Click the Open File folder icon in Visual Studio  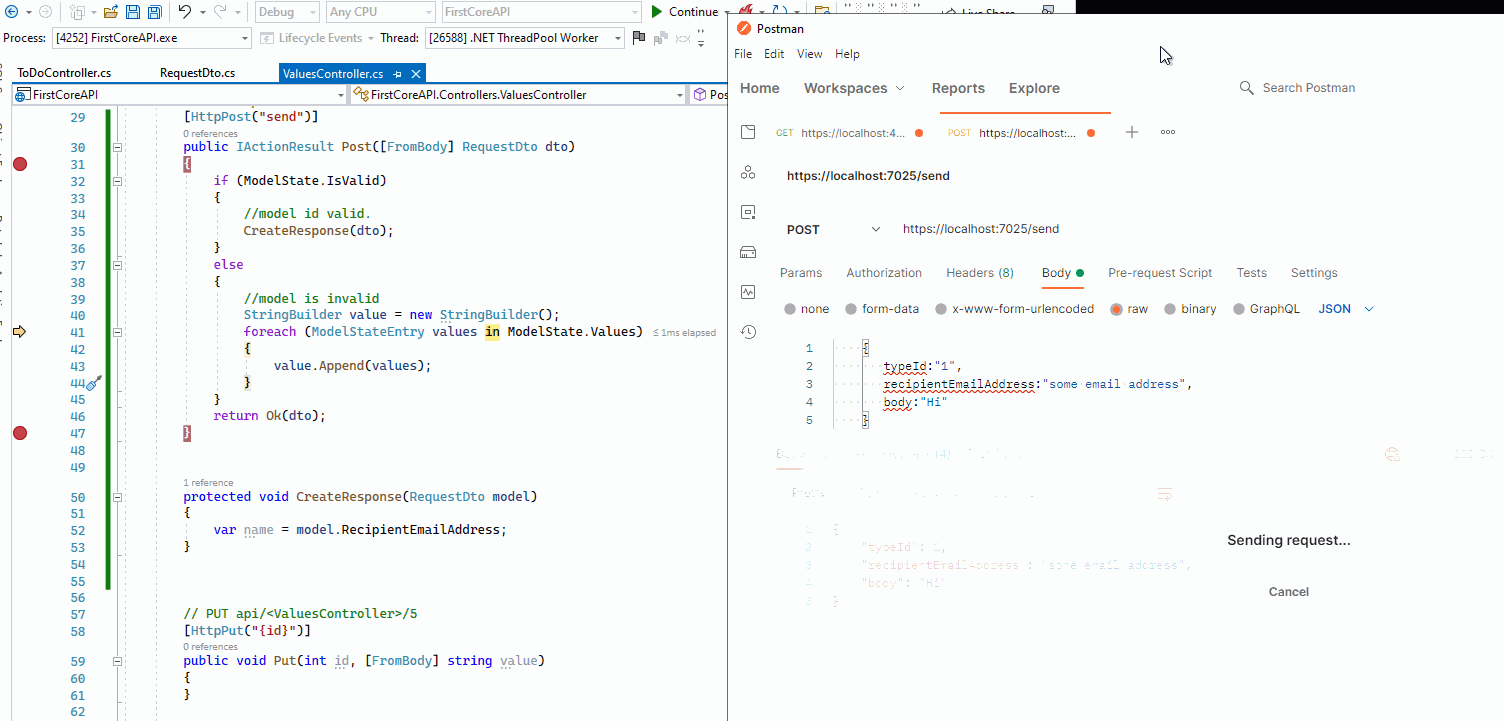click(x=111, y=12)
